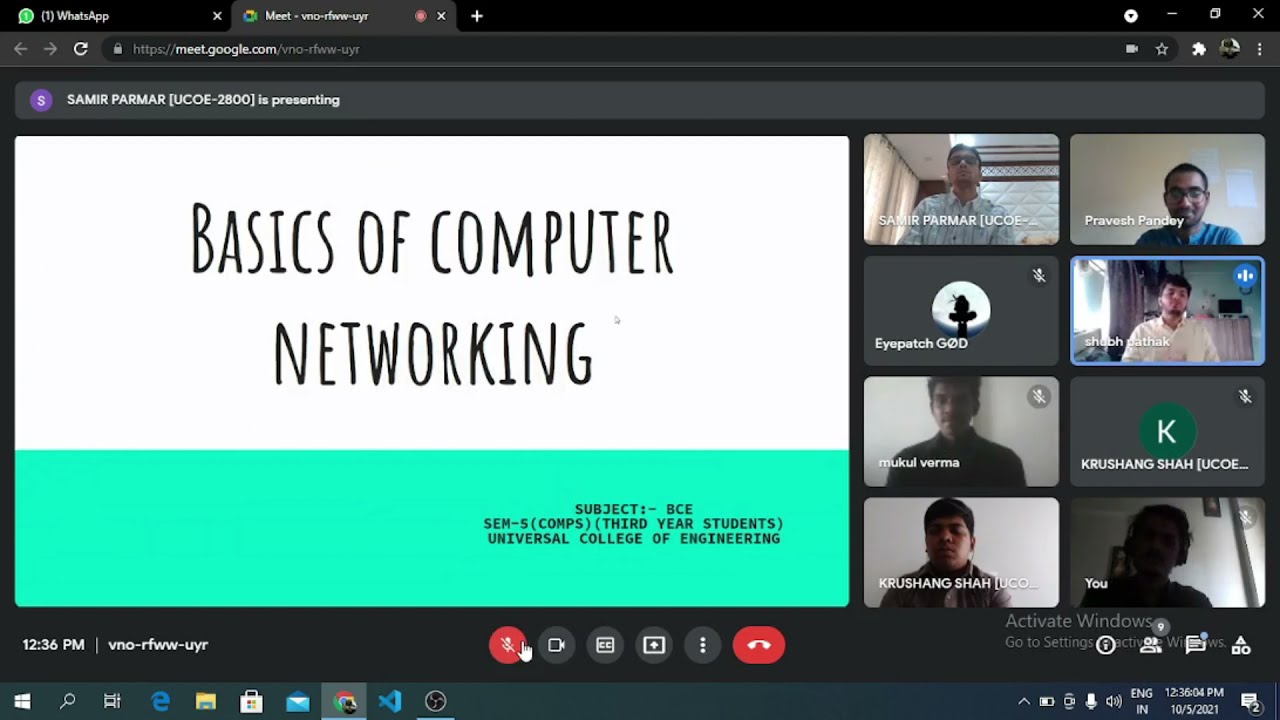Image resolution: width=1280 pixels, height=720 pixels.
Task: Open the Chrome three-dot menu
Action: pos(1260,49)
